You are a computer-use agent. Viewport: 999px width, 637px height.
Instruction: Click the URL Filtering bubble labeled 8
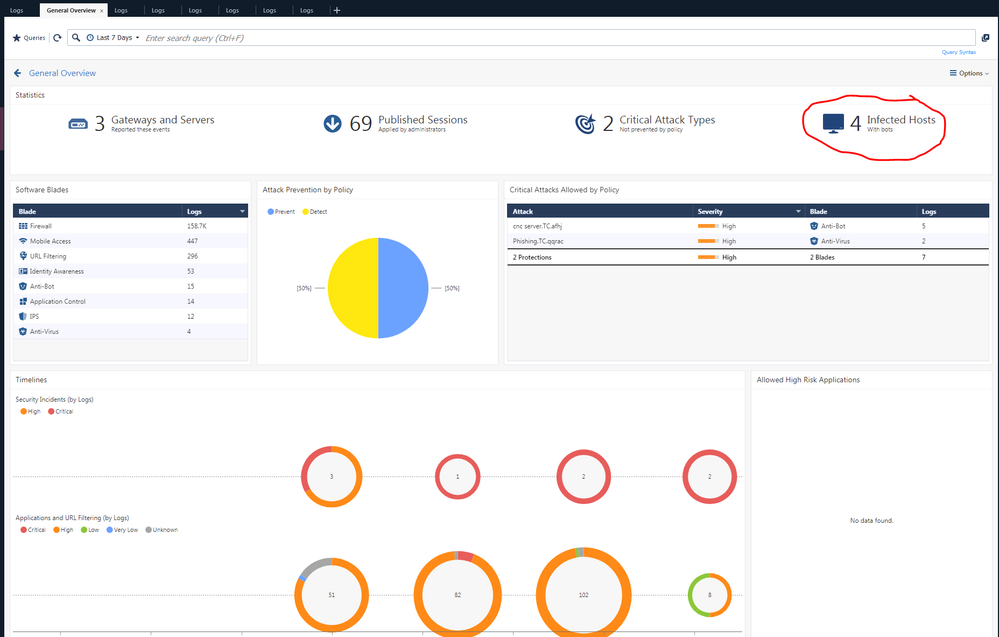pyautogui.click(x=710, y=595)
